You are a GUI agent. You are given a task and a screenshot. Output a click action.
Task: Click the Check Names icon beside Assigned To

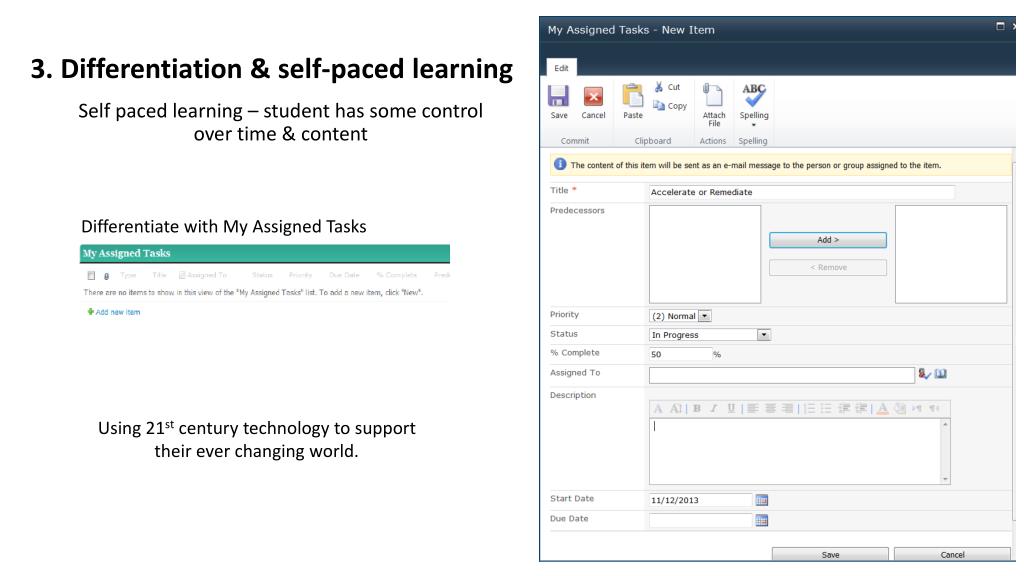point(924,374)
